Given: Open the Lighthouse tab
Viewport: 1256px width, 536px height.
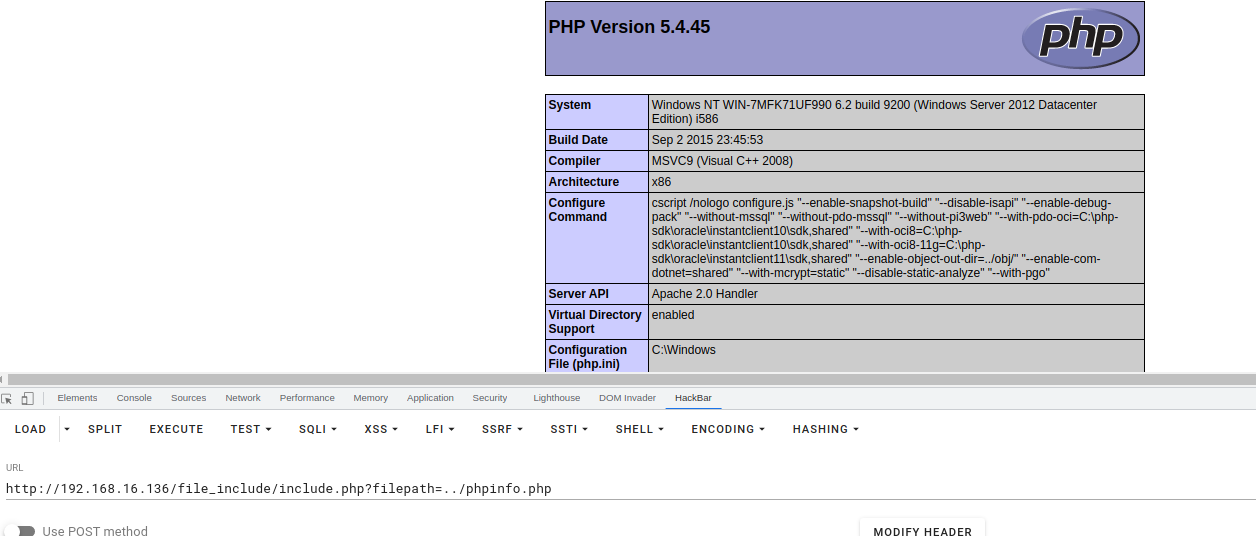Looking at the screenshot, I should click(x=556, y=398).
